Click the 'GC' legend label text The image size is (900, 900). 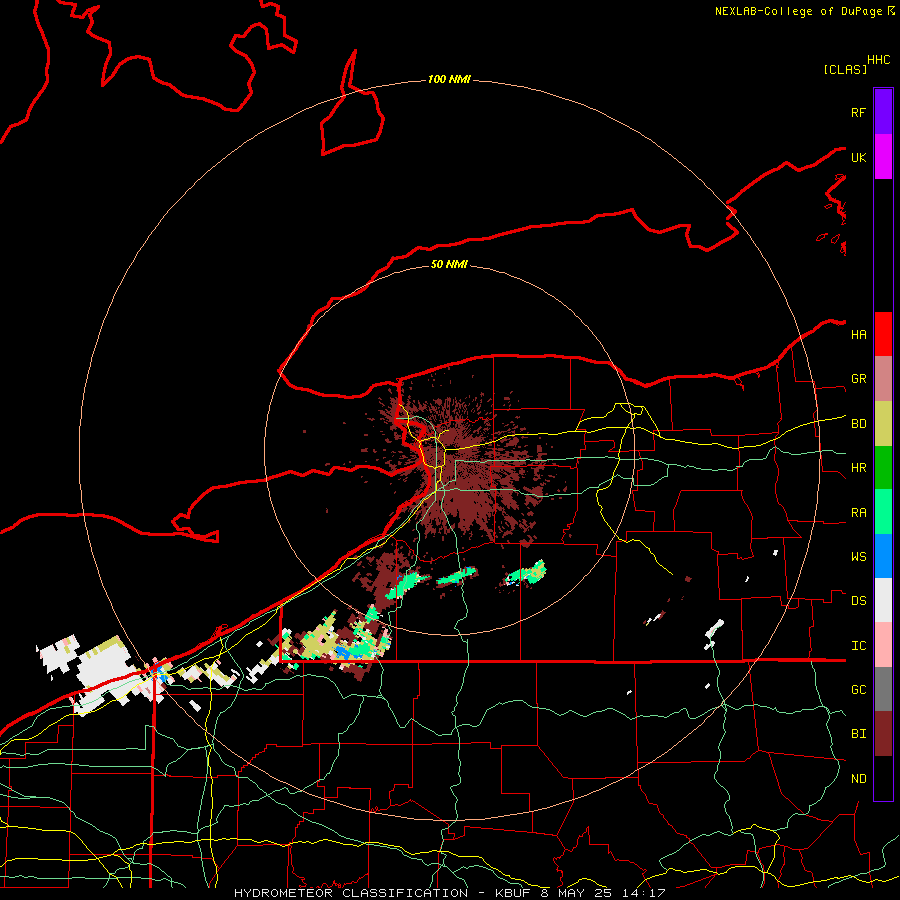pos(858,690)
